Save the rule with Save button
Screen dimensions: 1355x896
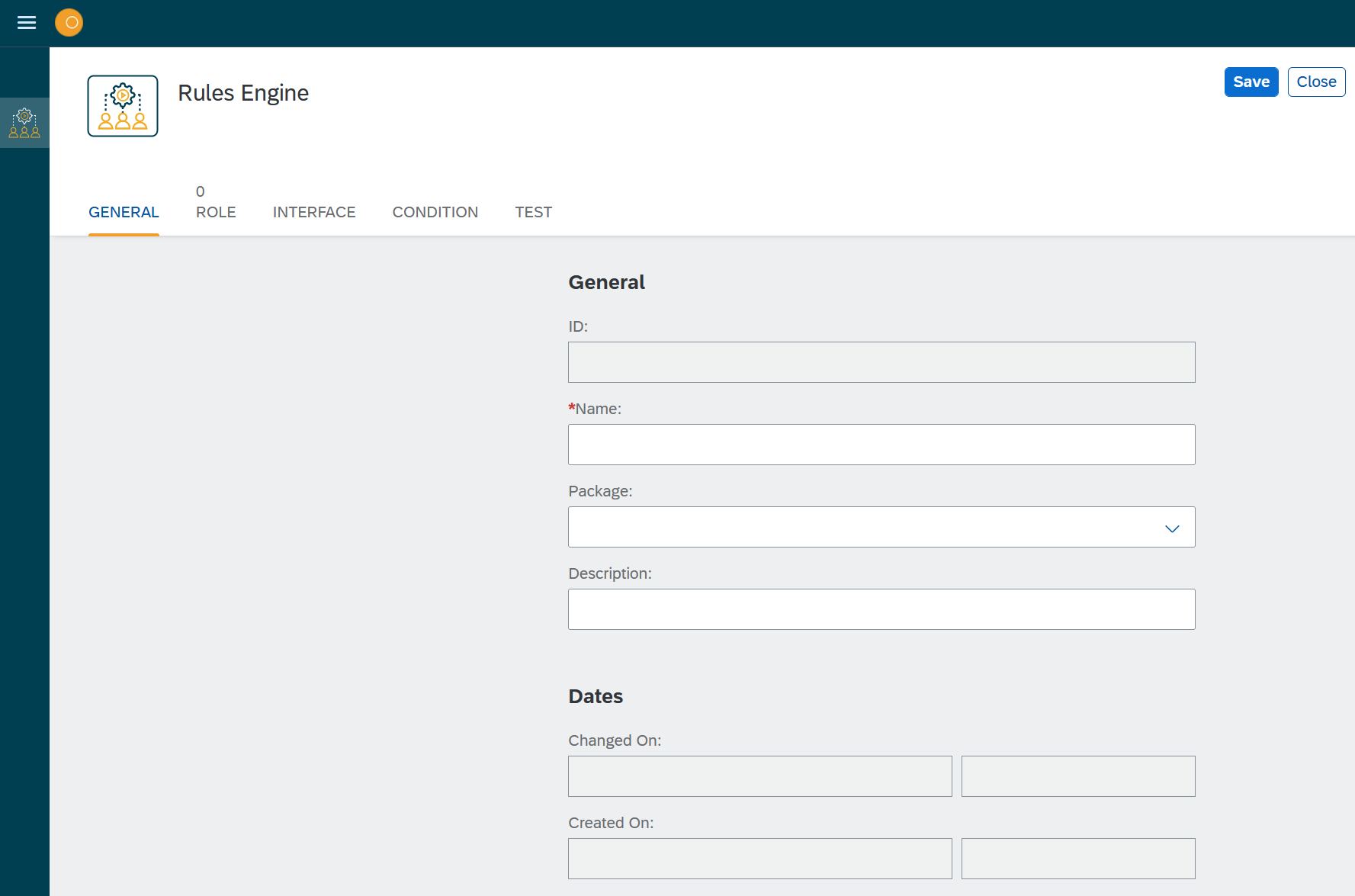[x=1251, y=82]
